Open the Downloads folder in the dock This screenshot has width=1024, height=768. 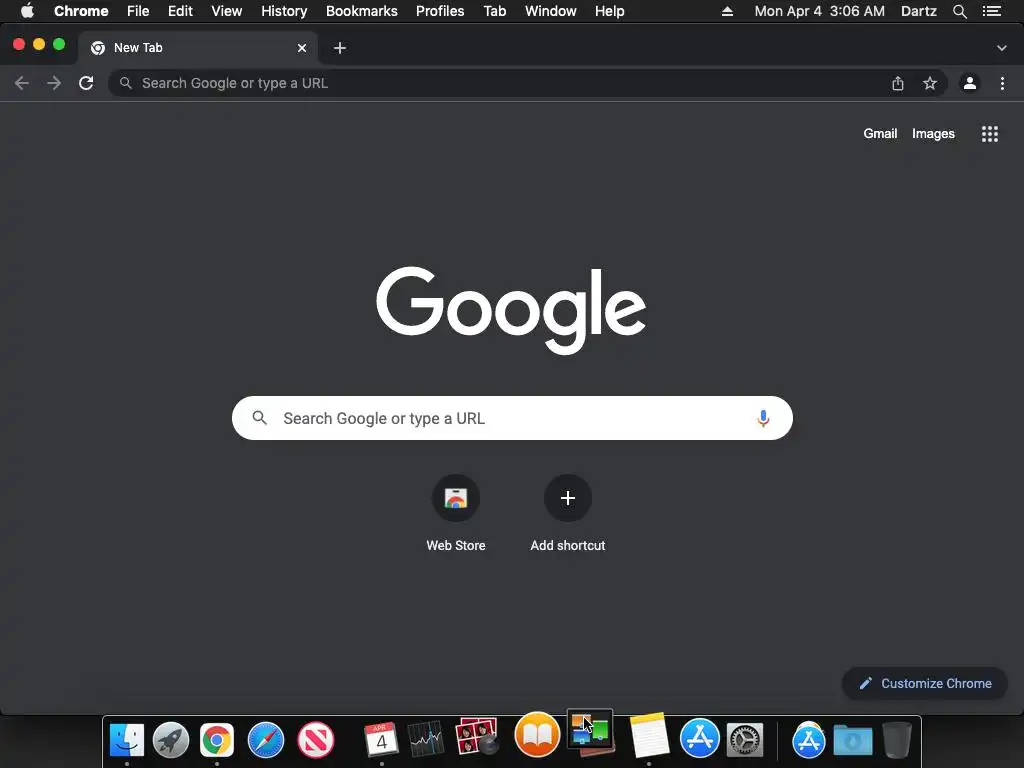[853, 741]
